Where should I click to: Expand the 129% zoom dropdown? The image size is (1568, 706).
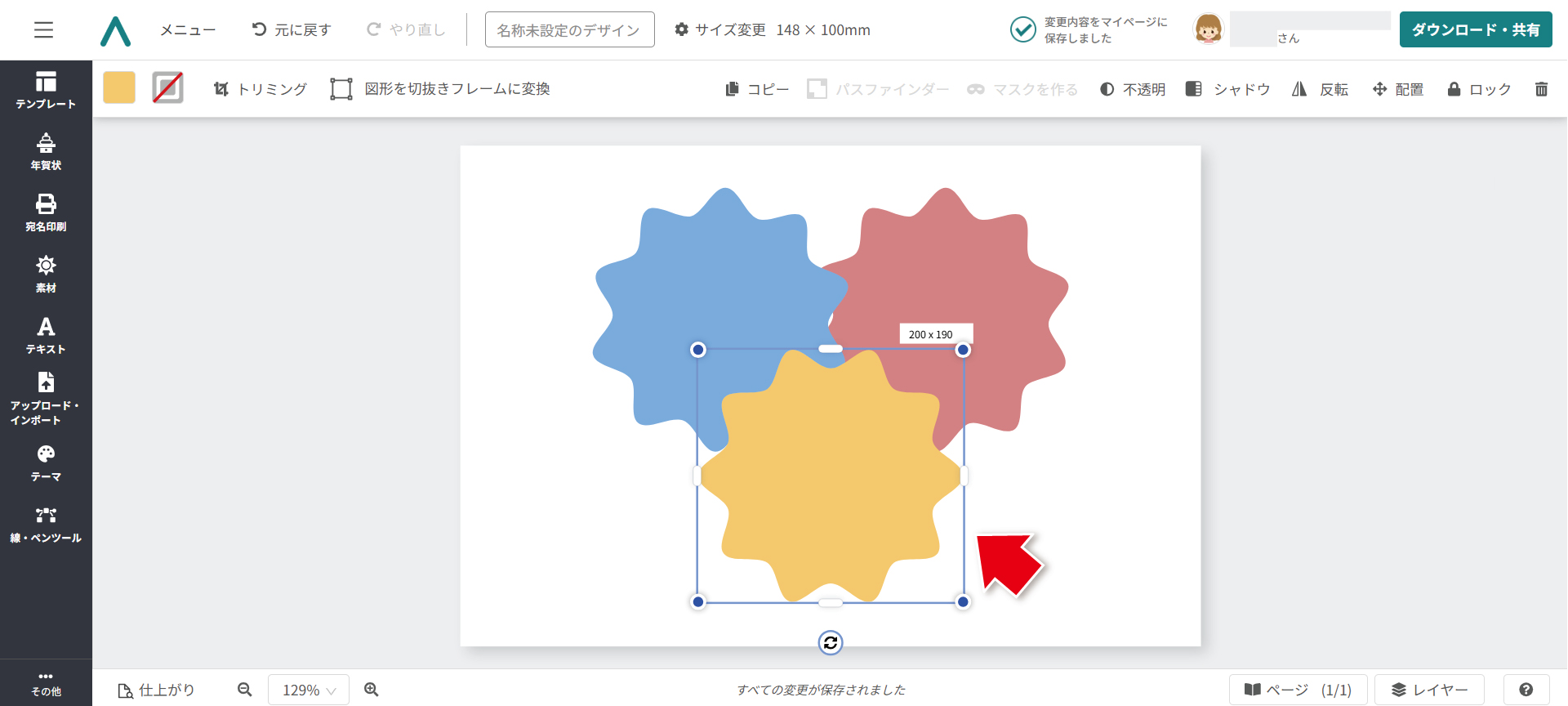coord(309,690)
